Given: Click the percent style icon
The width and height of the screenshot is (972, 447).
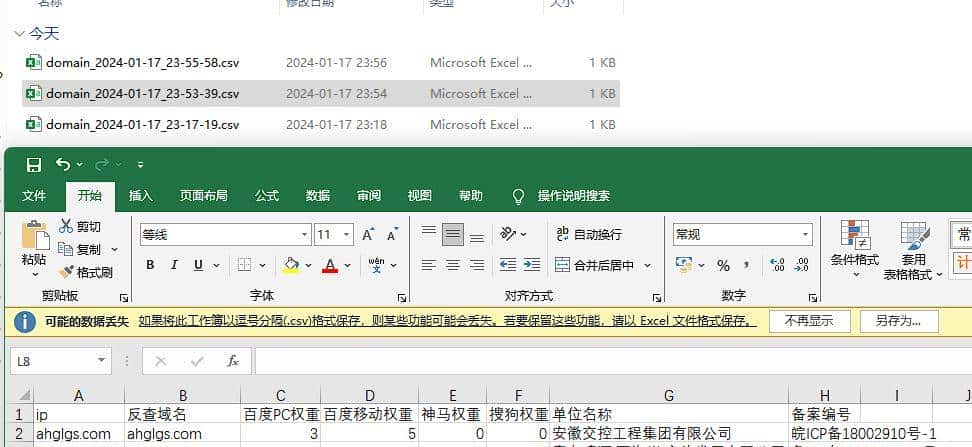Looking at the screenshot, I should coord(723,265).
